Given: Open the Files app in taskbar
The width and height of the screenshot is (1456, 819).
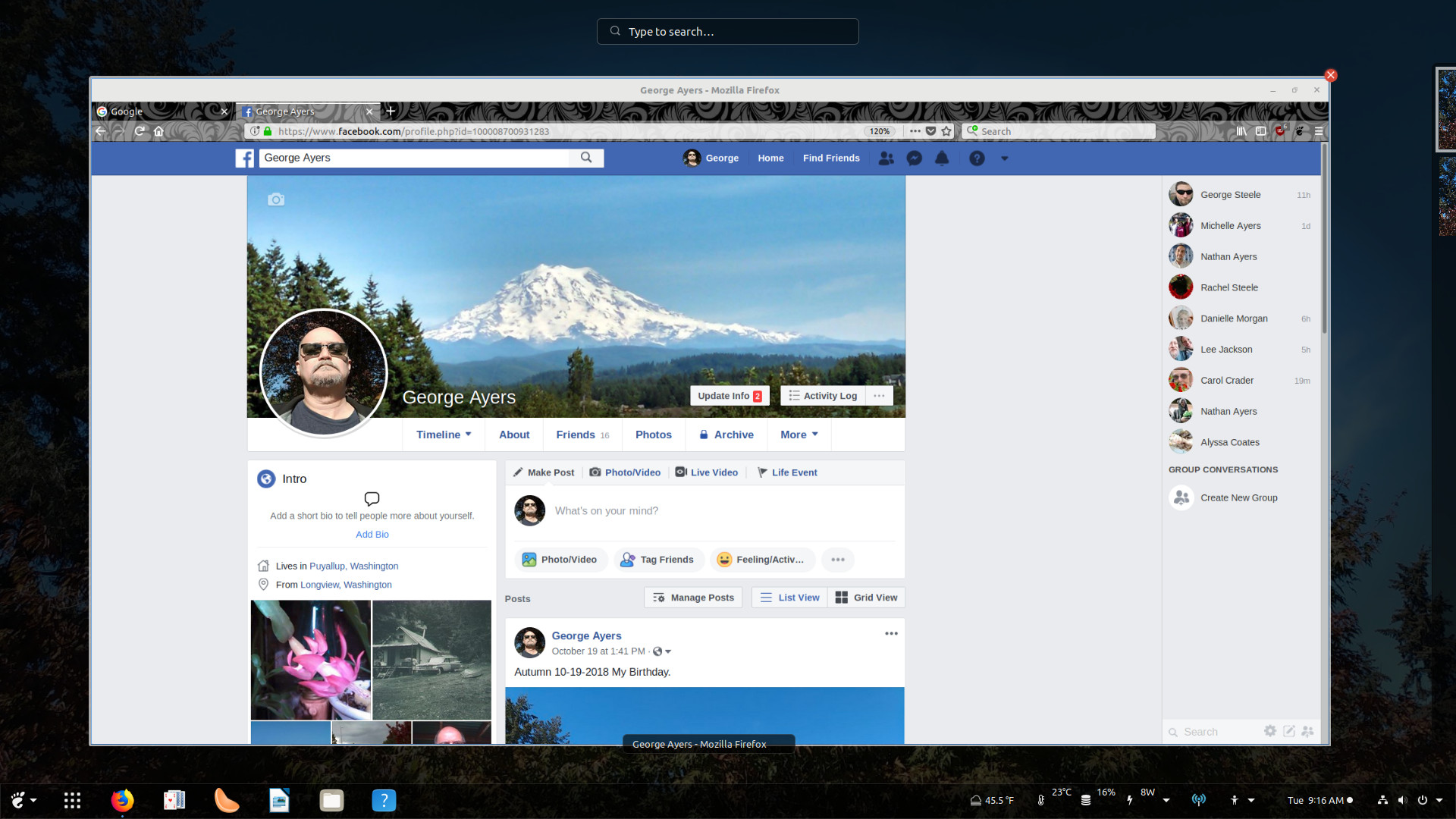Looking at the screenshot, I should tap(331, 800).
